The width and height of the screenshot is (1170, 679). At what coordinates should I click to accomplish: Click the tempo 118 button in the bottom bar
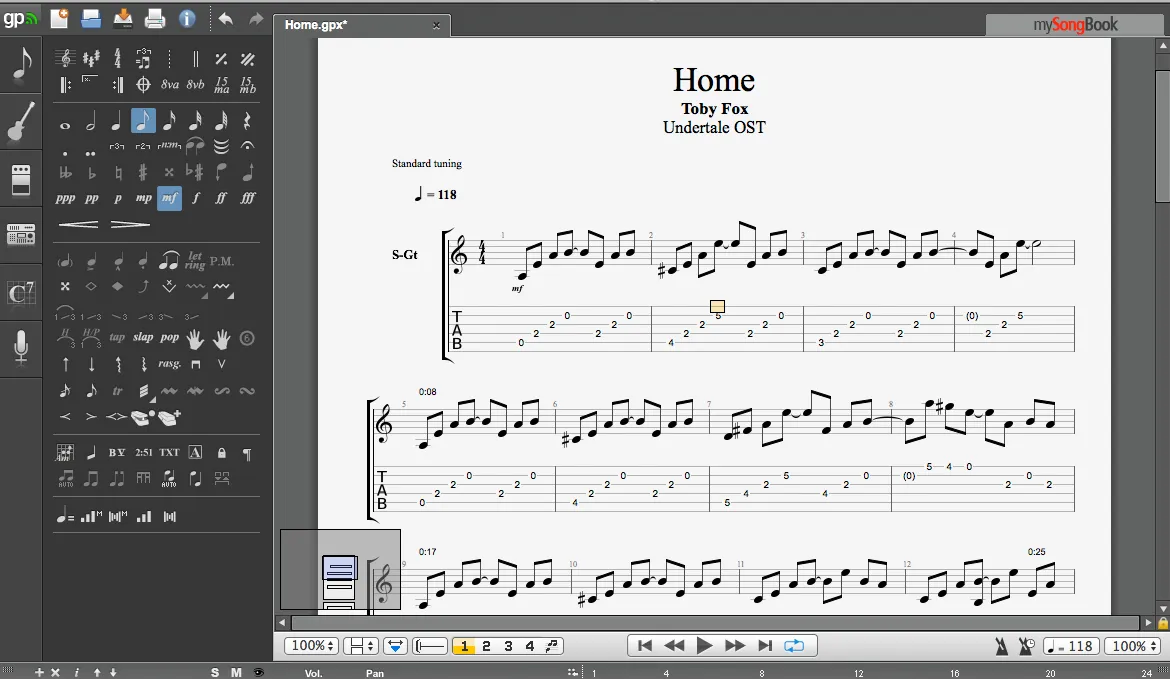[x=1070, y=646]
